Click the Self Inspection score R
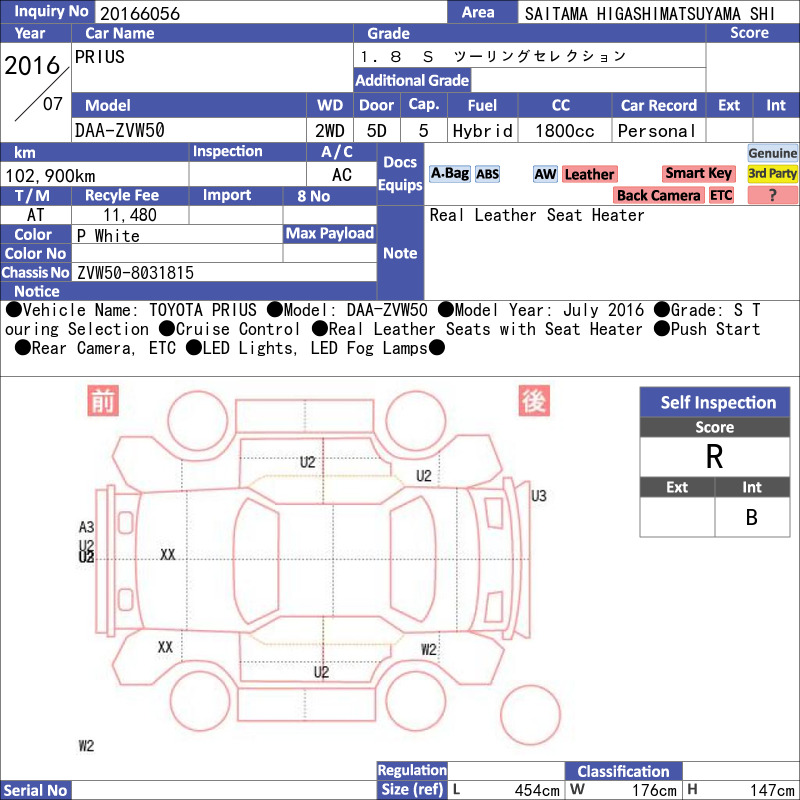800x800 pixels. pos(714,457)
